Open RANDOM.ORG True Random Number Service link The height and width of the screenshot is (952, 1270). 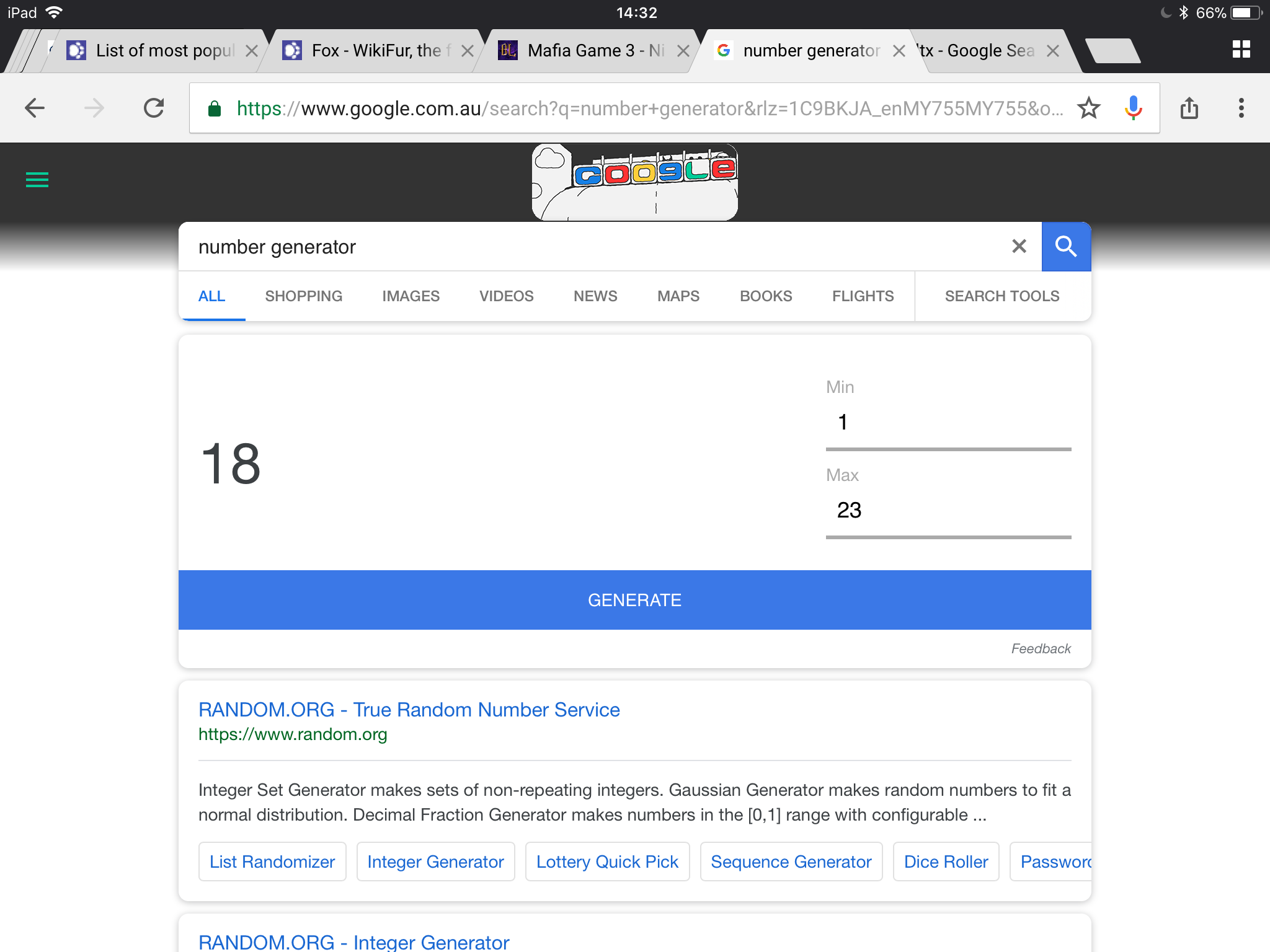409,710
